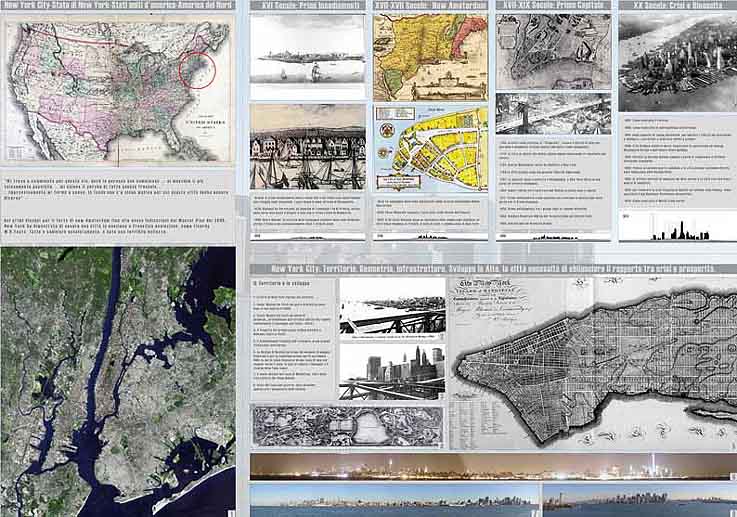The width and height of the screenshot is (737, 517).
Task: Open the large Manhattan street grid plan
Action: click(593, 363)
